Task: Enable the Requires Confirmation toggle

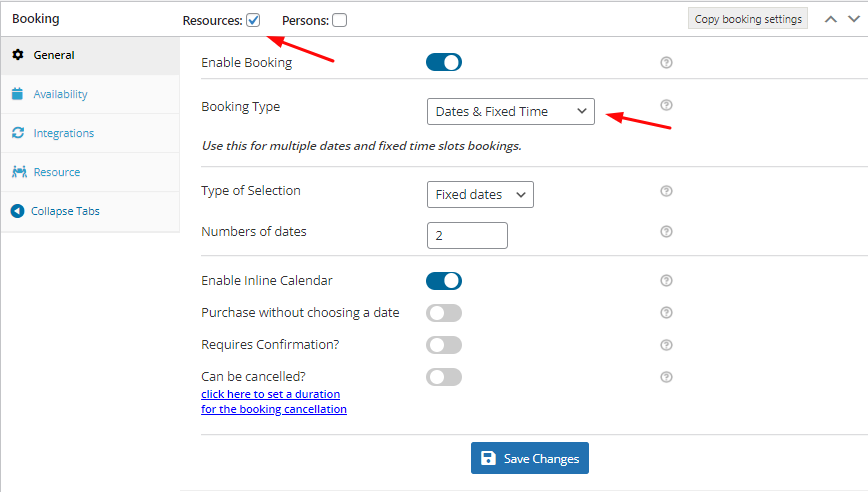Action: [444, 345]
